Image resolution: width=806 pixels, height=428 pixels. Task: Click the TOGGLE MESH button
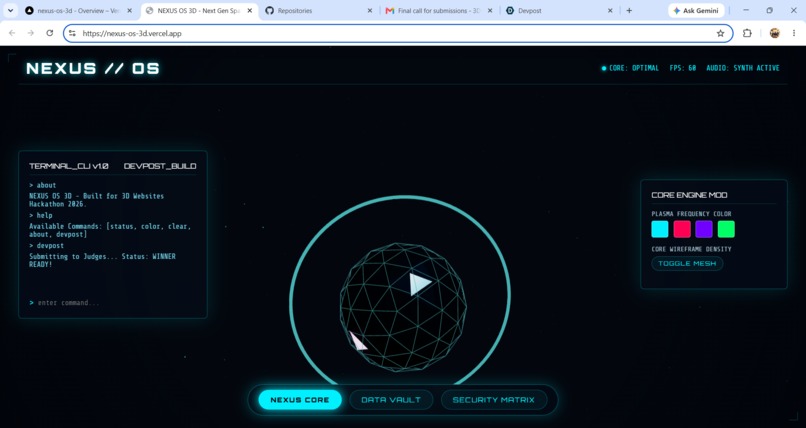pos(687,264)
